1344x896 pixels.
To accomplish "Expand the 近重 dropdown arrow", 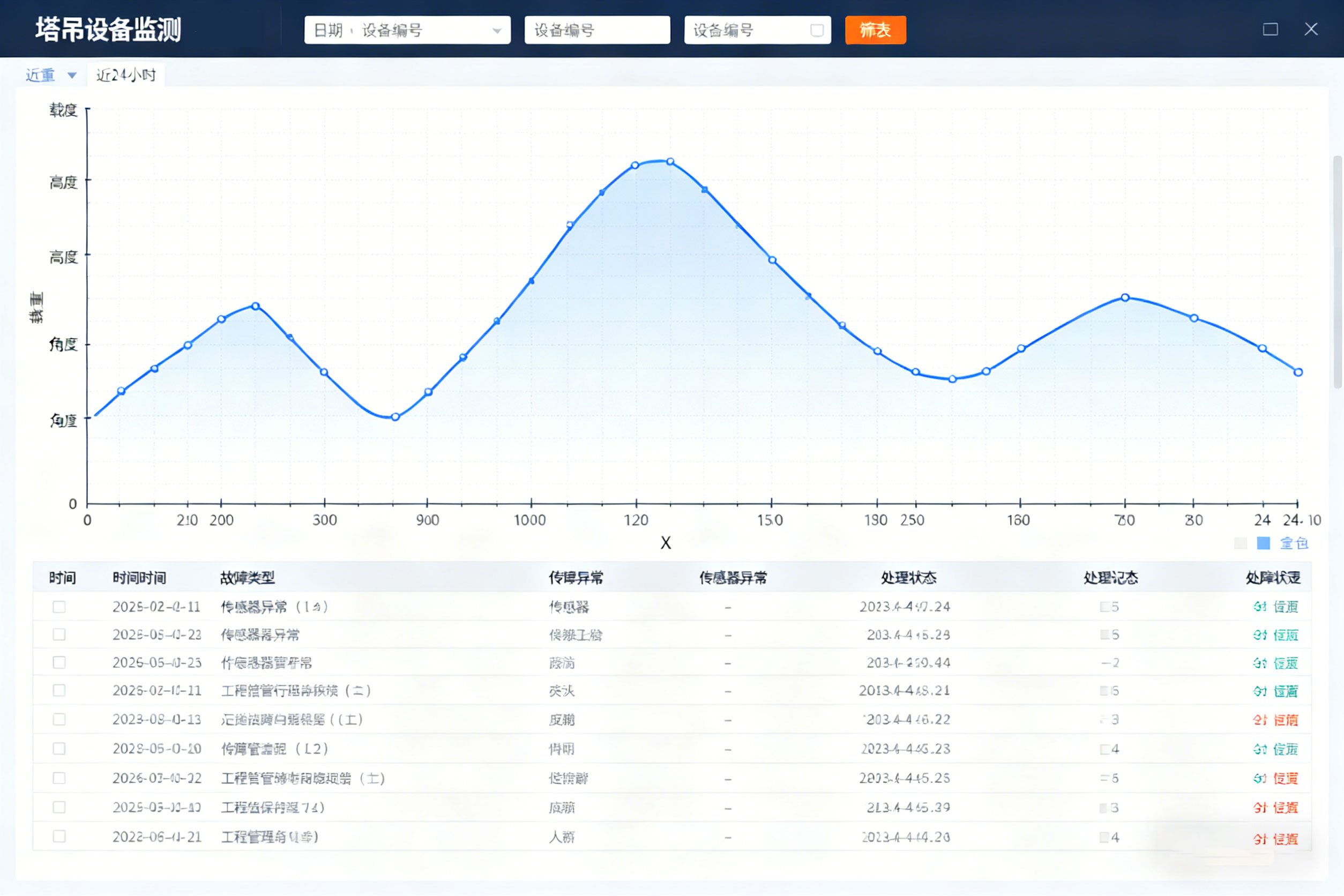I will (x=72, y=76).
